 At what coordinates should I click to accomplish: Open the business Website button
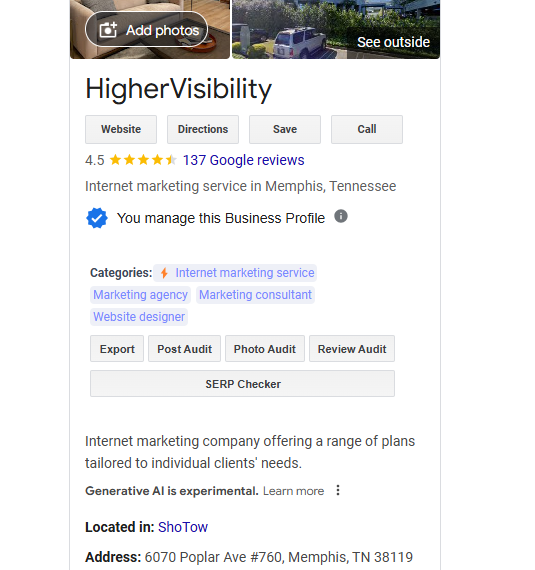click(x=121, y=129)
